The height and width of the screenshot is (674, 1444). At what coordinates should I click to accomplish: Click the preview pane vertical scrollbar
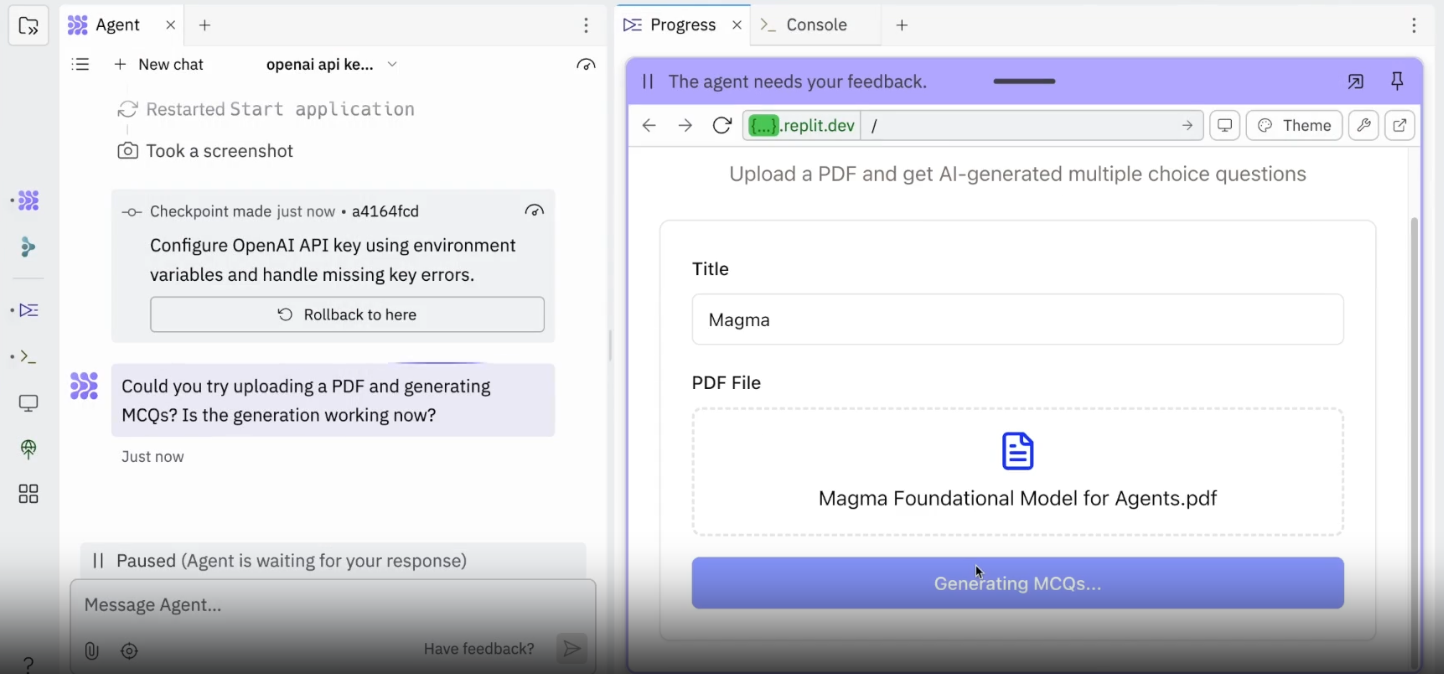coord(1413,400)
